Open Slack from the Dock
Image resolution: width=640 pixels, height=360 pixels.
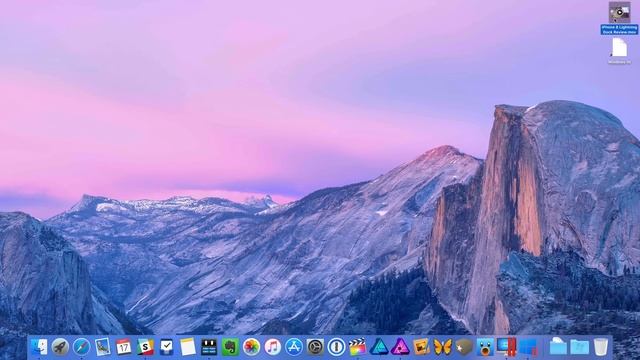[145, 347]
